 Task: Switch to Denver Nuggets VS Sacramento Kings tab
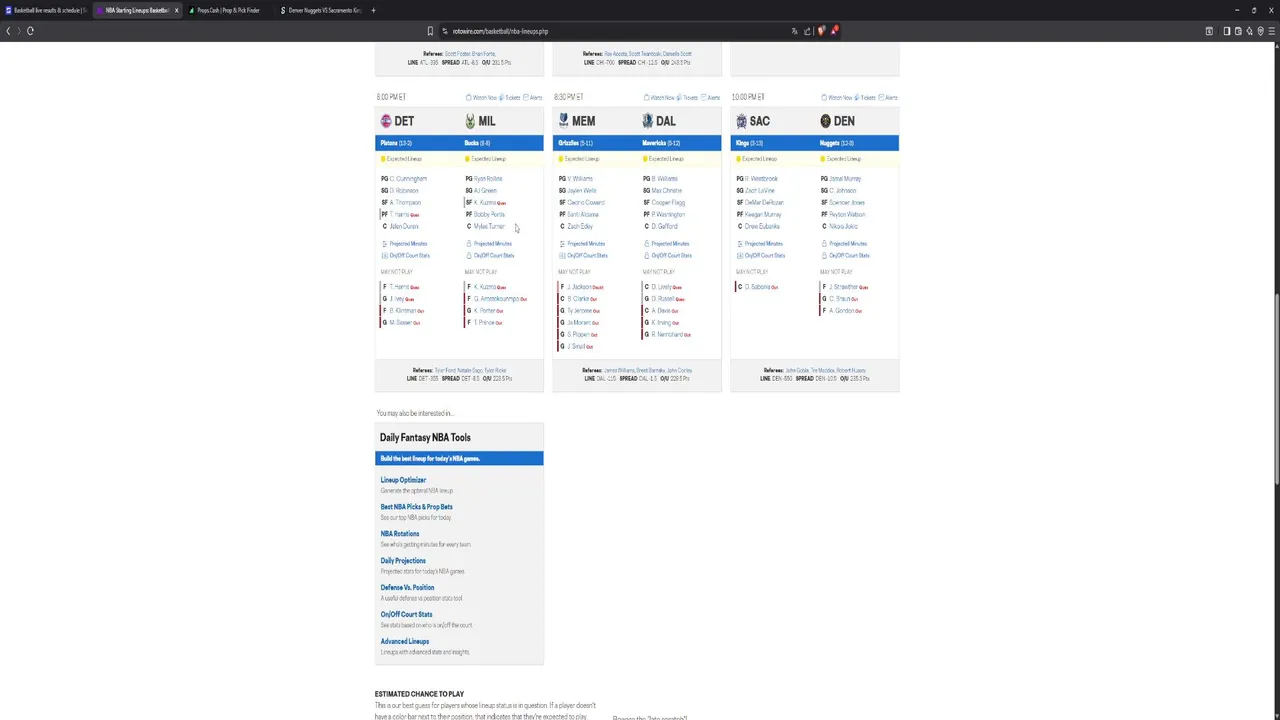tap(320, 10)
